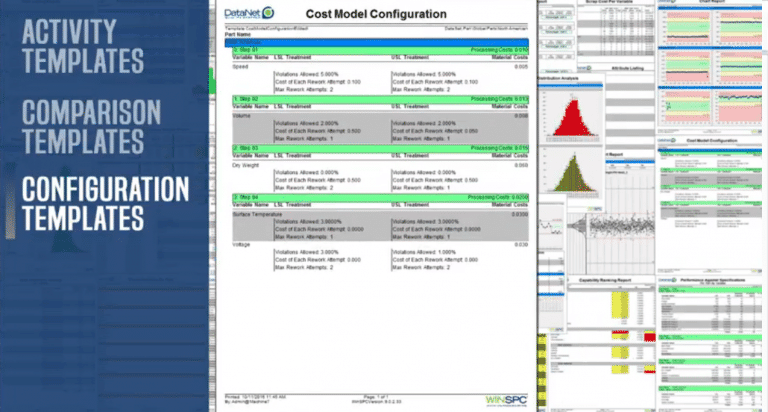Expand the Step 03 green header row
Viewport: 768px width, 412px height.
coord(375,147)
